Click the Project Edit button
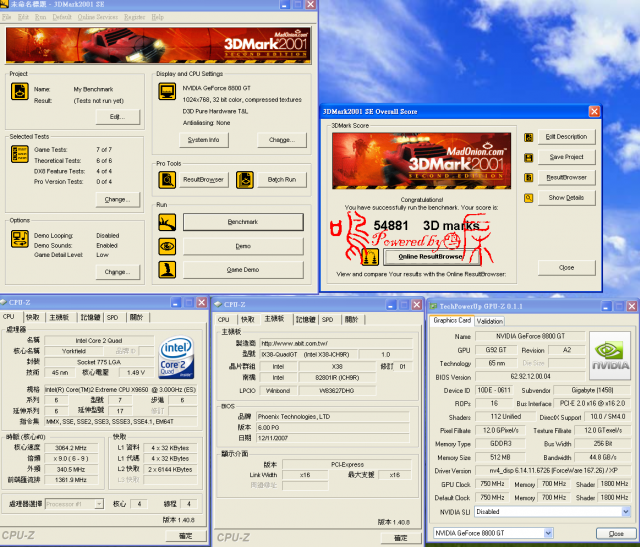This screenshot has width=640, height=547. pos(118,117)
